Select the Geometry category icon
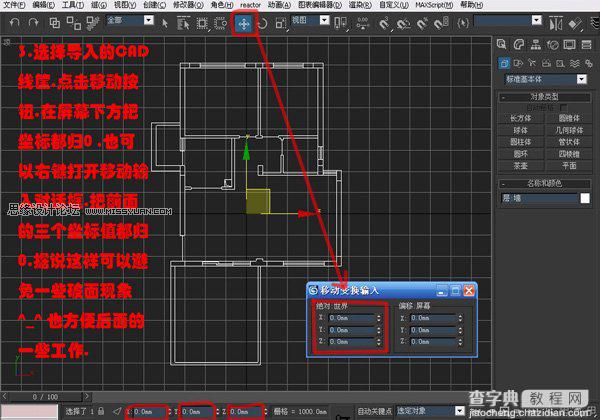The width and height of the screenshot is (600, 420). click(504, 63)
